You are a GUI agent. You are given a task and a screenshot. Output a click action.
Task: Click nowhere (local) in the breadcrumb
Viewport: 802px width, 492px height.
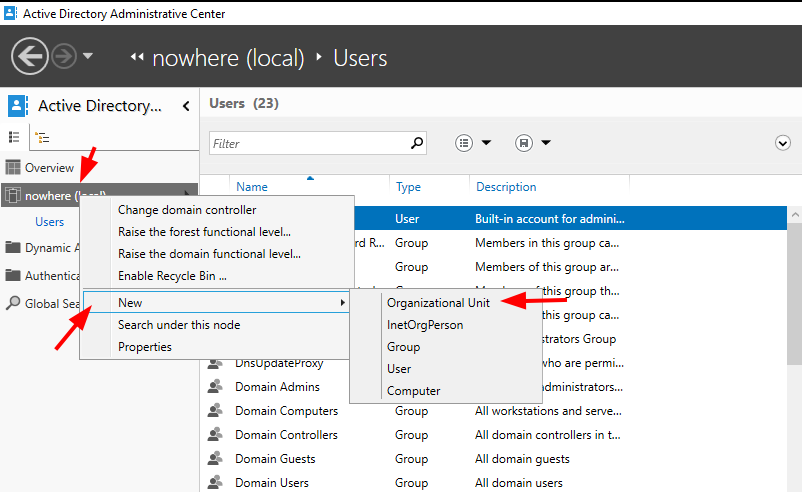point(228,58)
